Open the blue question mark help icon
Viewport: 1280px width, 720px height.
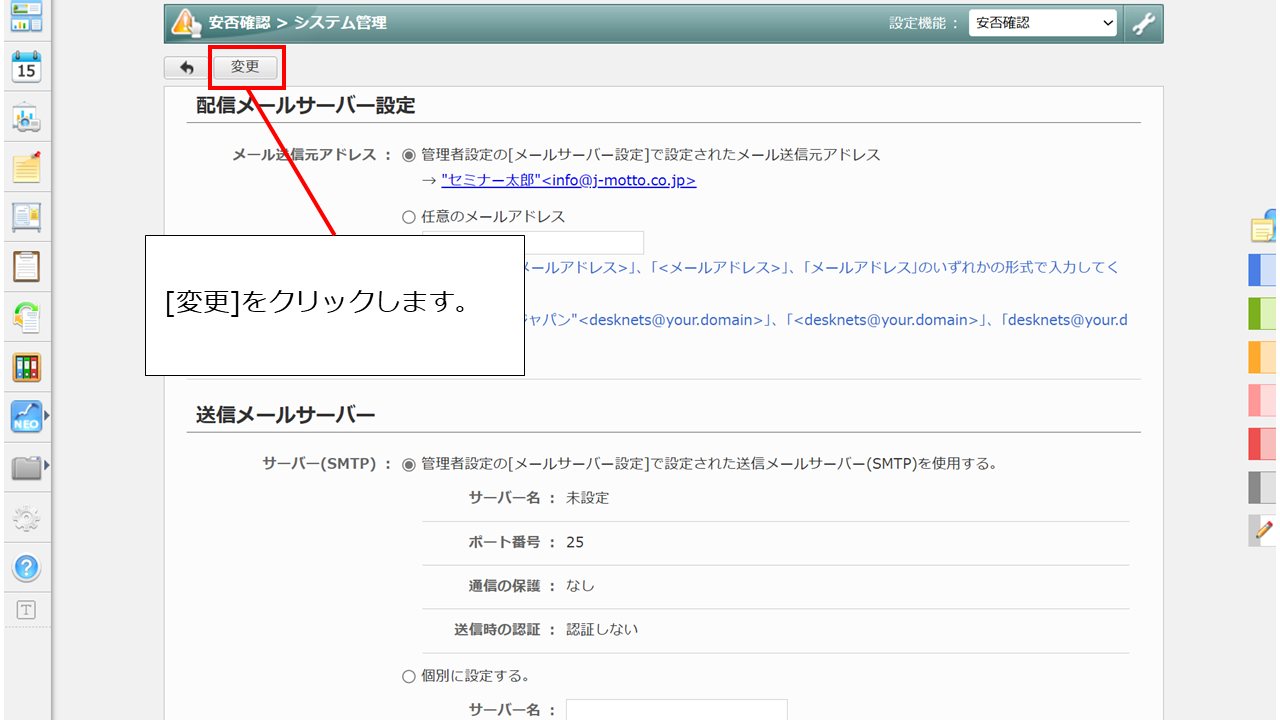coord(26,568)
